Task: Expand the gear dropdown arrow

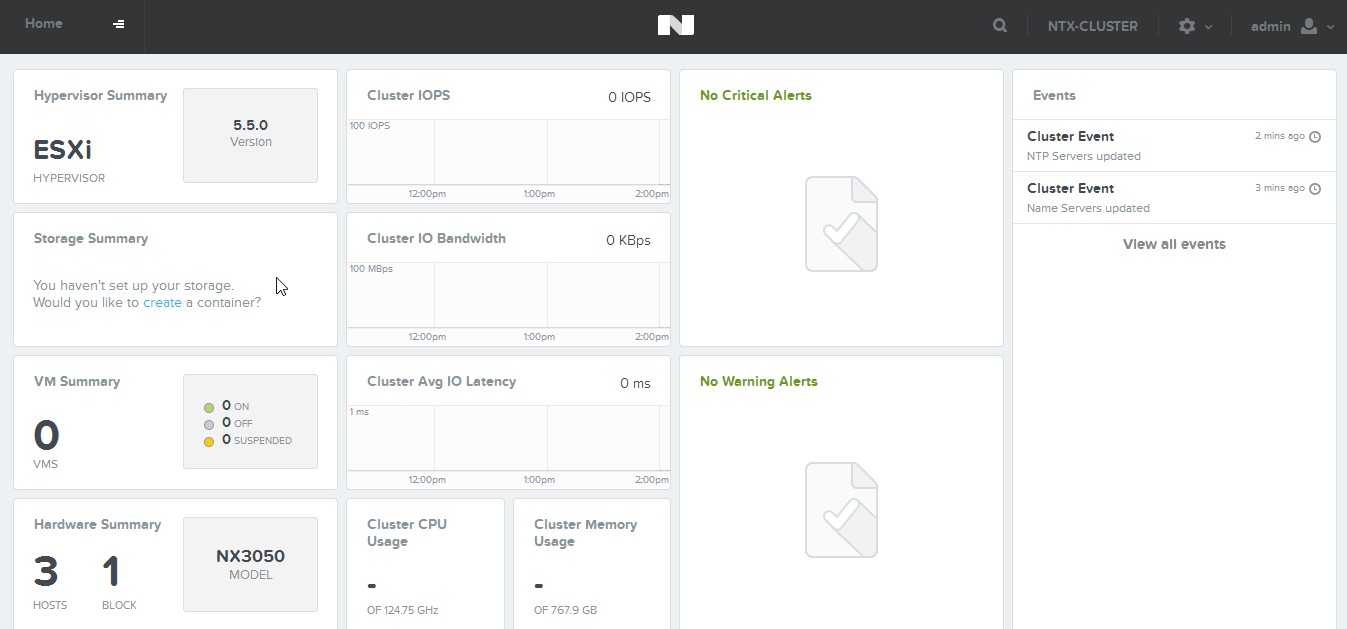Action: [x=1209, y=27]
